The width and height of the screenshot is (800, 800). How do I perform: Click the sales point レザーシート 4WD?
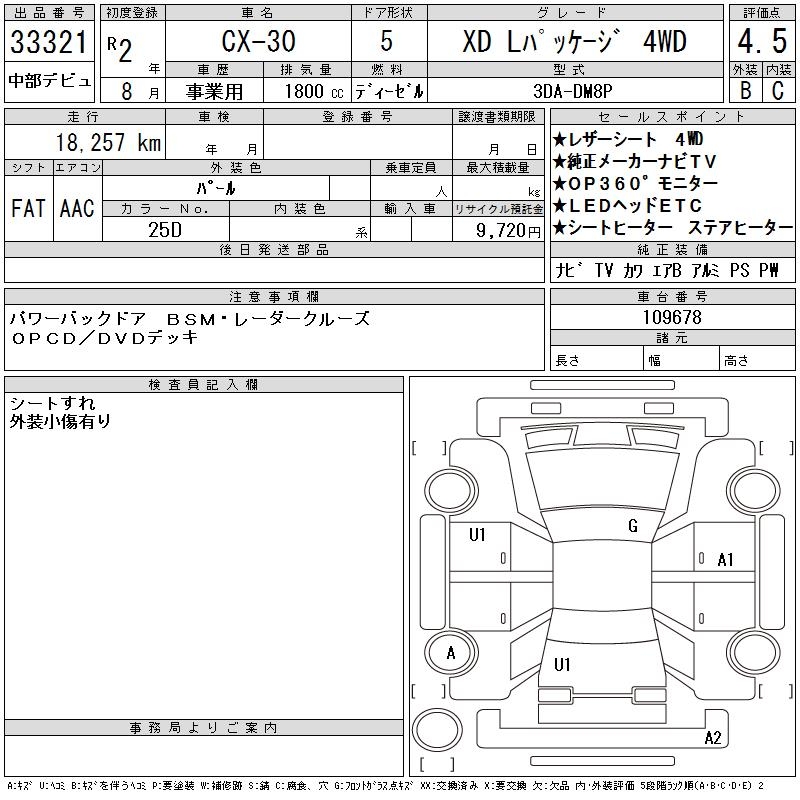click(628, 139)
